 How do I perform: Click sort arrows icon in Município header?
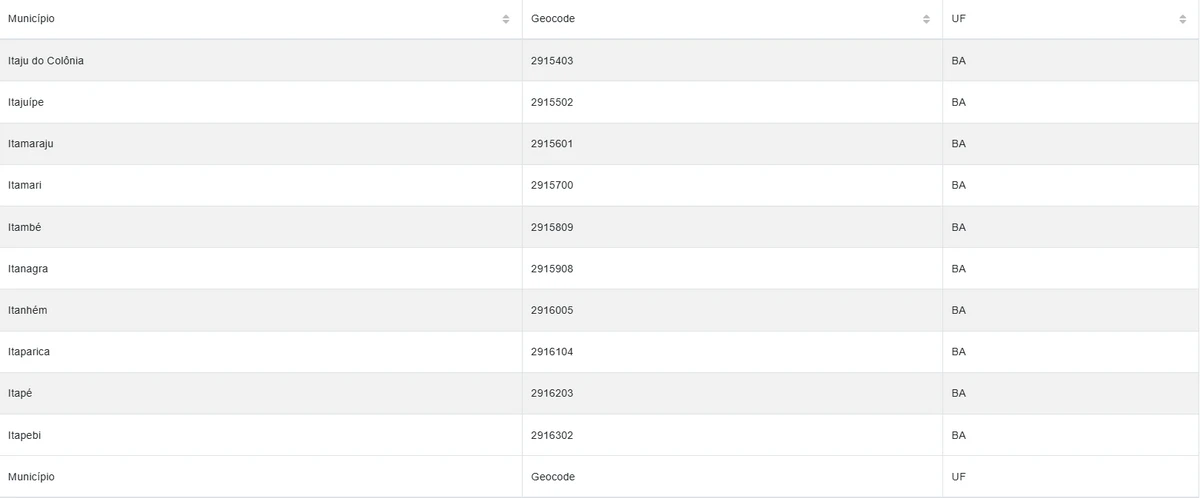(x=506, y=19)
